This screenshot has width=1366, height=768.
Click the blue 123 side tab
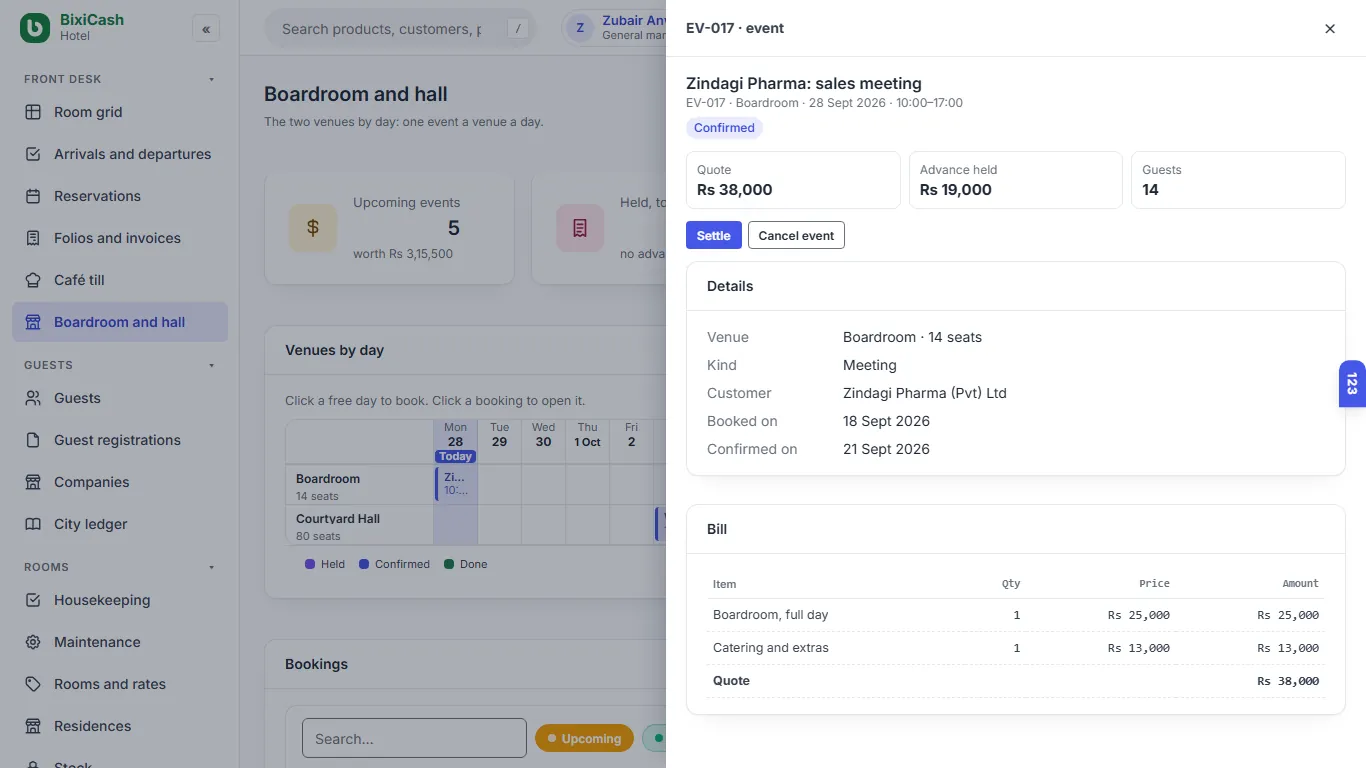[x=1352, y=383]
